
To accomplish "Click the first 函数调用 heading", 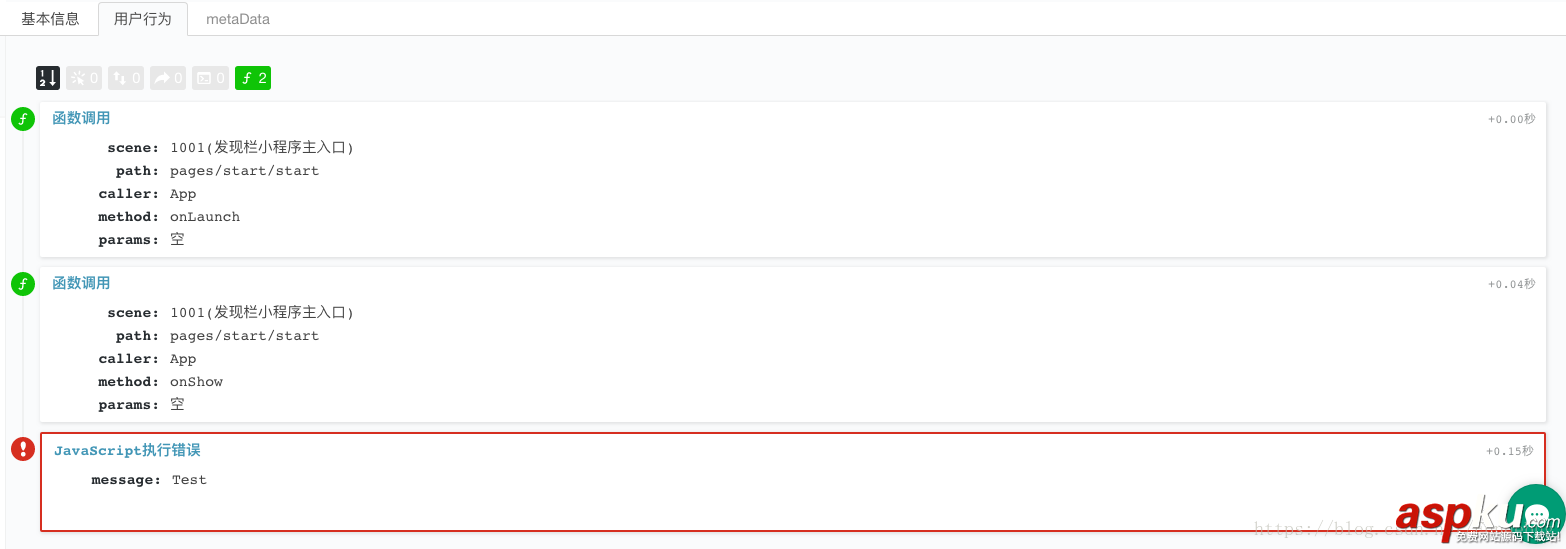I will [x=81, y=118].
